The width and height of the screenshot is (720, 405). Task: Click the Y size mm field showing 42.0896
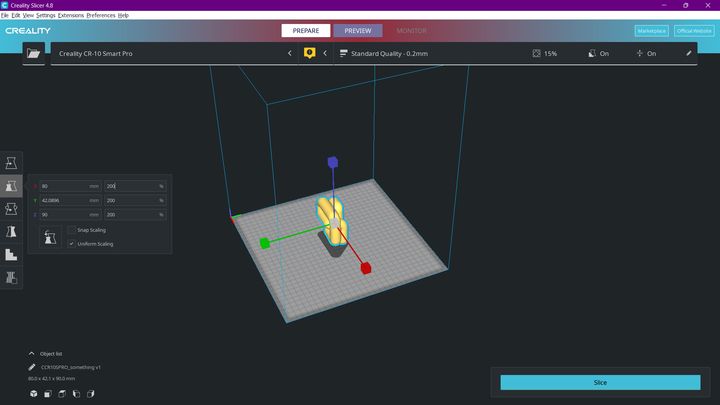coord(70,200)
